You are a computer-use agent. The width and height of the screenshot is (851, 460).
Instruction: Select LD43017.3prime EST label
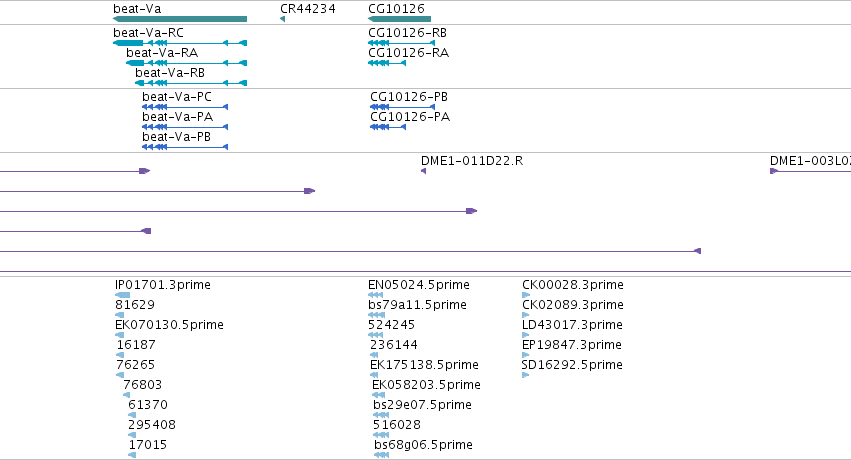pyautogui.click(x=573, y=325)
